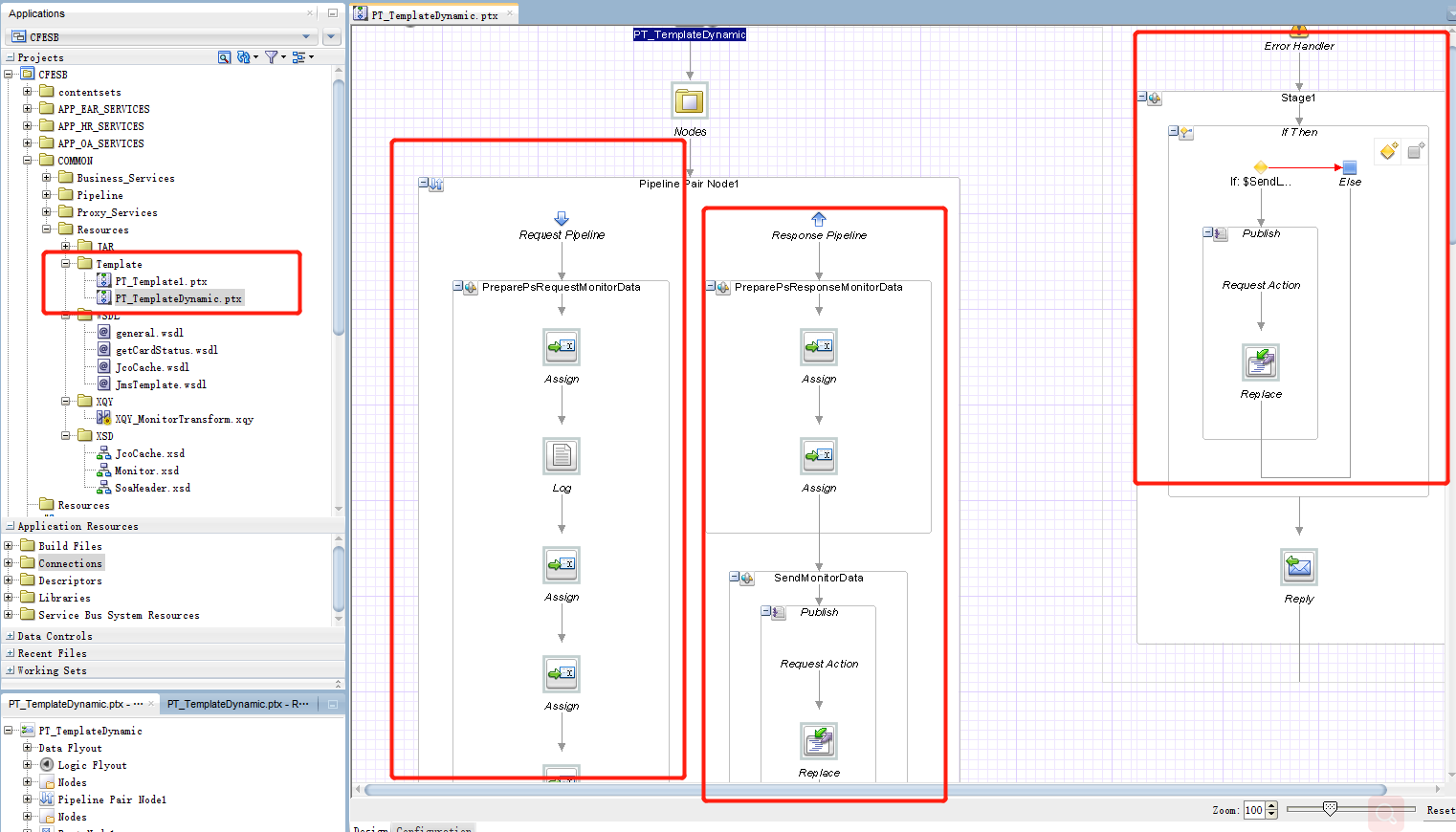1456x832 pixels.
Task: Collapse the PreparePsRequestMonitorData stage
Action: click(458, 286)
